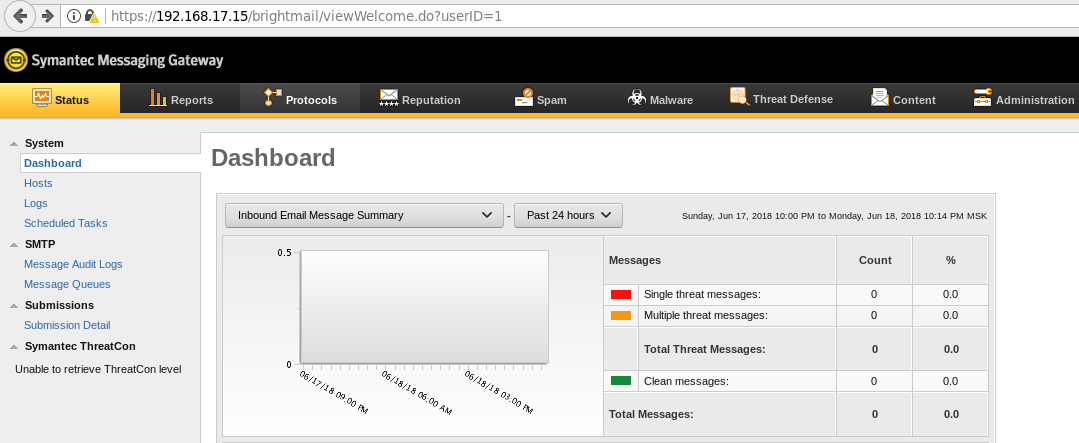Click the green Clean messages swatch

click(621, 380)
